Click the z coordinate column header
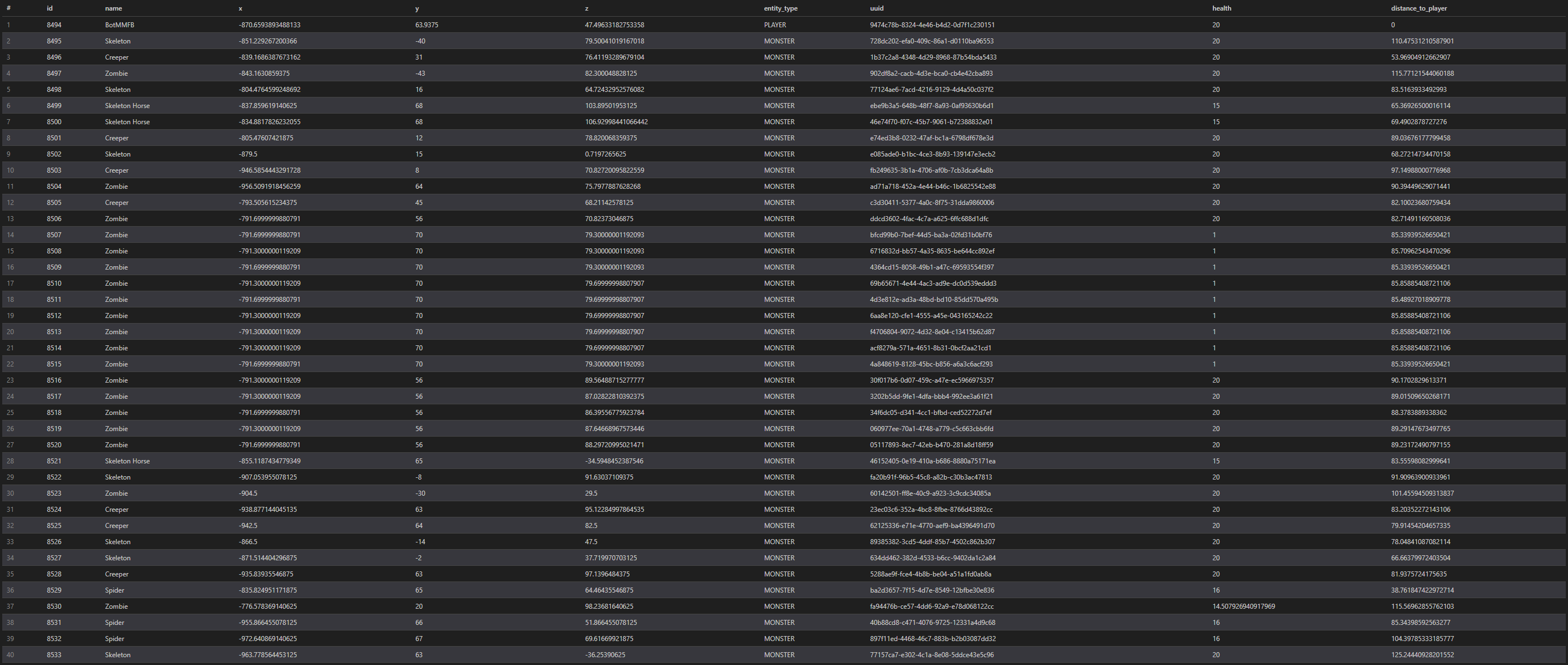Viewport: 1568px width, 665px height. point(587,8)
